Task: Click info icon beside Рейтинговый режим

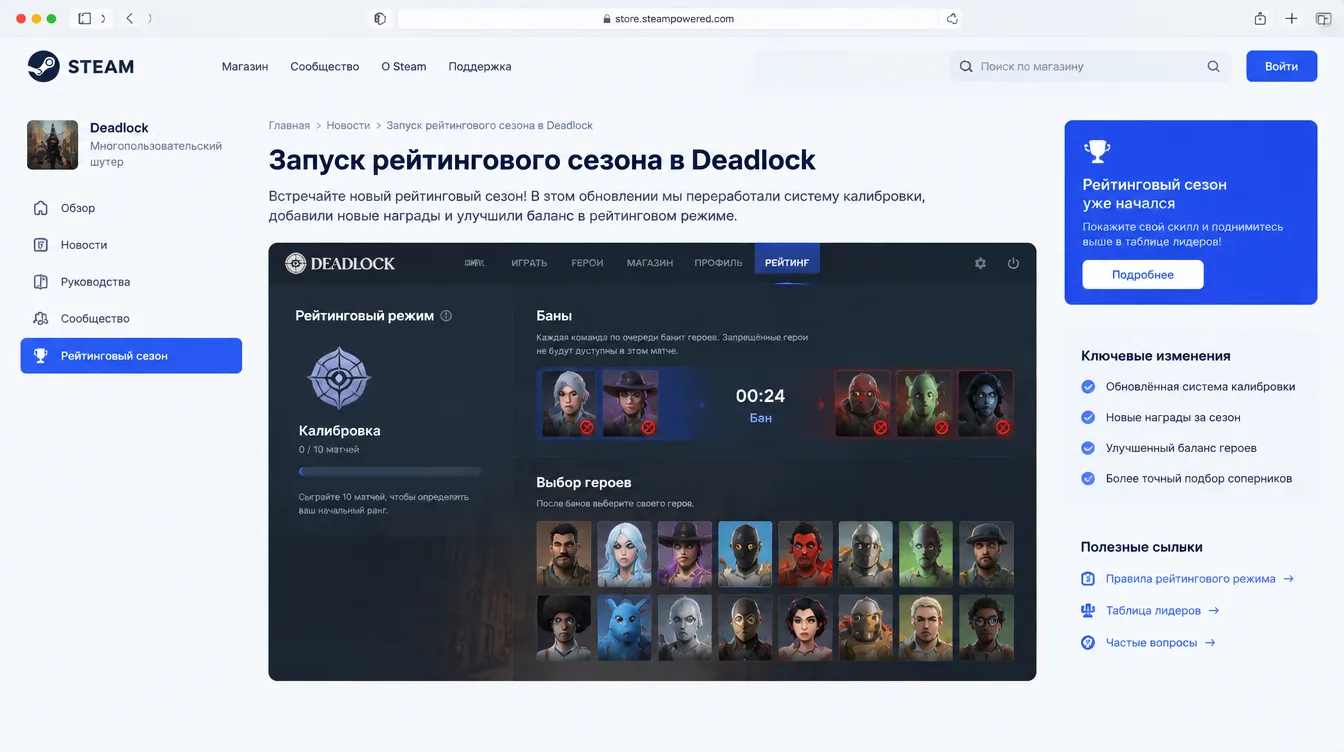Action: [446, 316]
